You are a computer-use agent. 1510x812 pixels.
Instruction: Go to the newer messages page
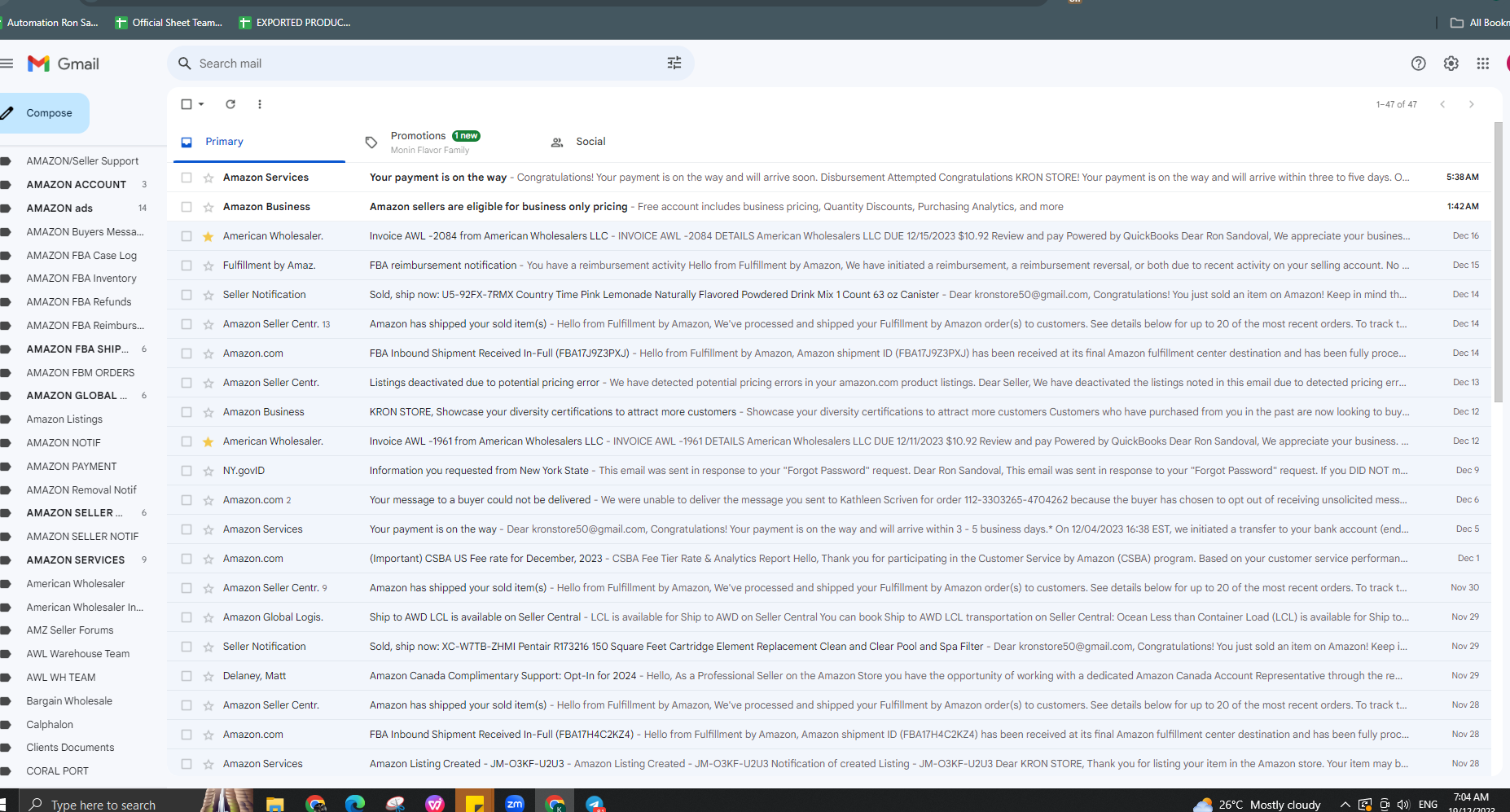pyautogui.click(x=1442, y=104)
